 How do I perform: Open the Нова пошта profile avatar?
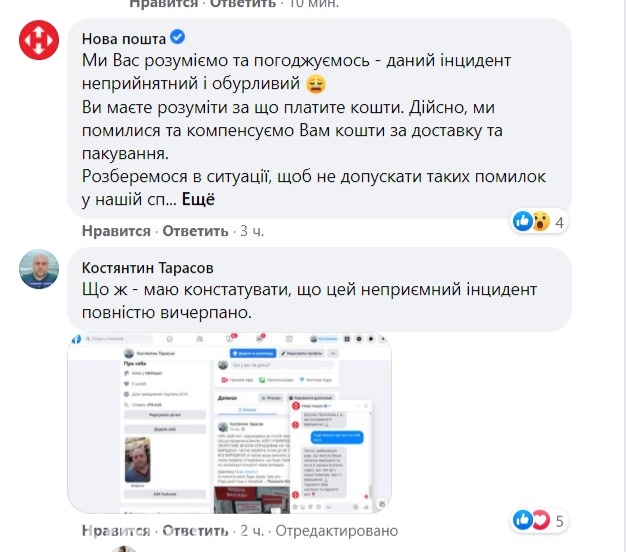click(x=39, y=40)
